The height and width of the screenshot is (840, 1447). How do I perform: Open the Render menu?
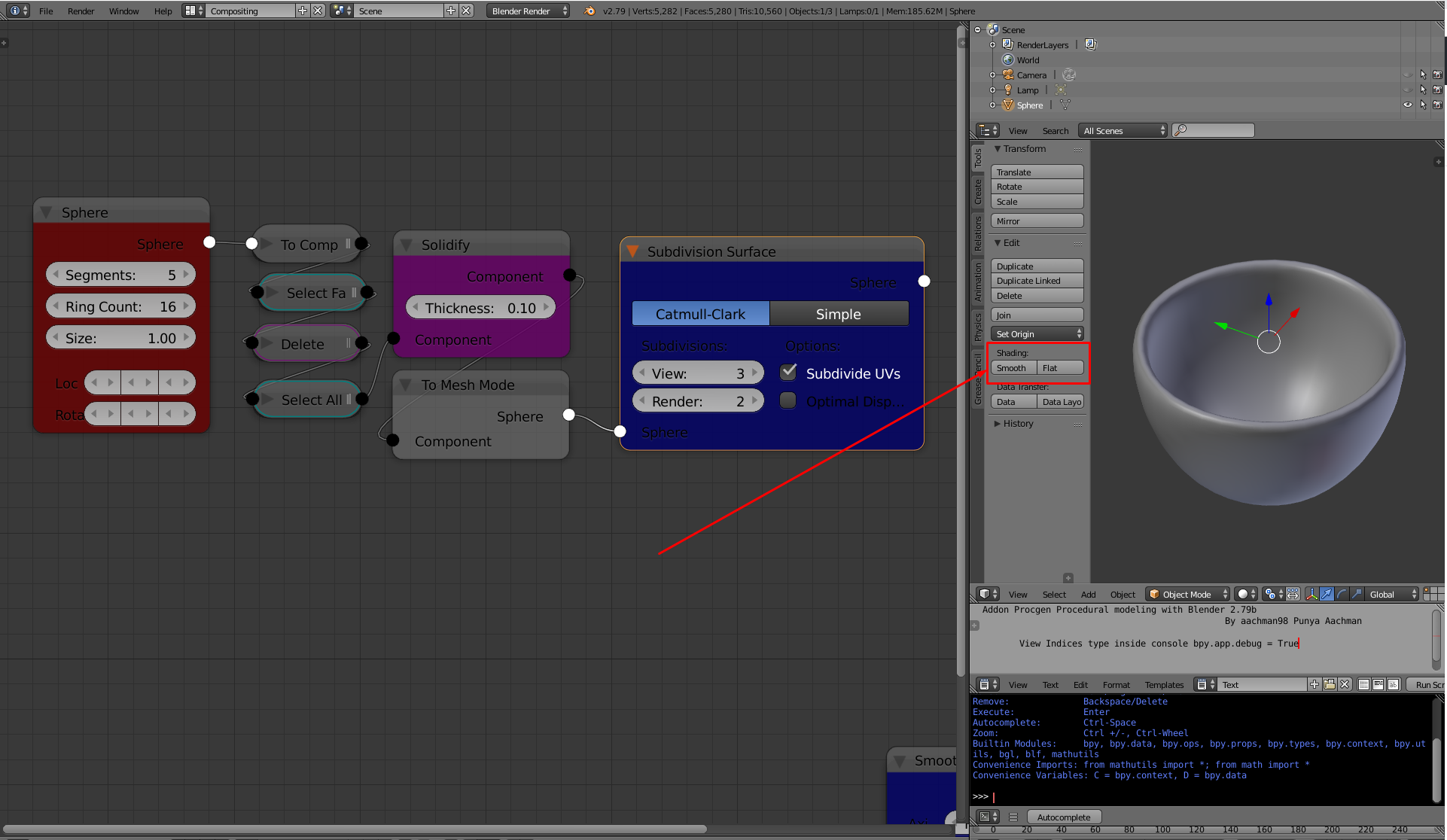pyautogui.click(x=81, y=11)
